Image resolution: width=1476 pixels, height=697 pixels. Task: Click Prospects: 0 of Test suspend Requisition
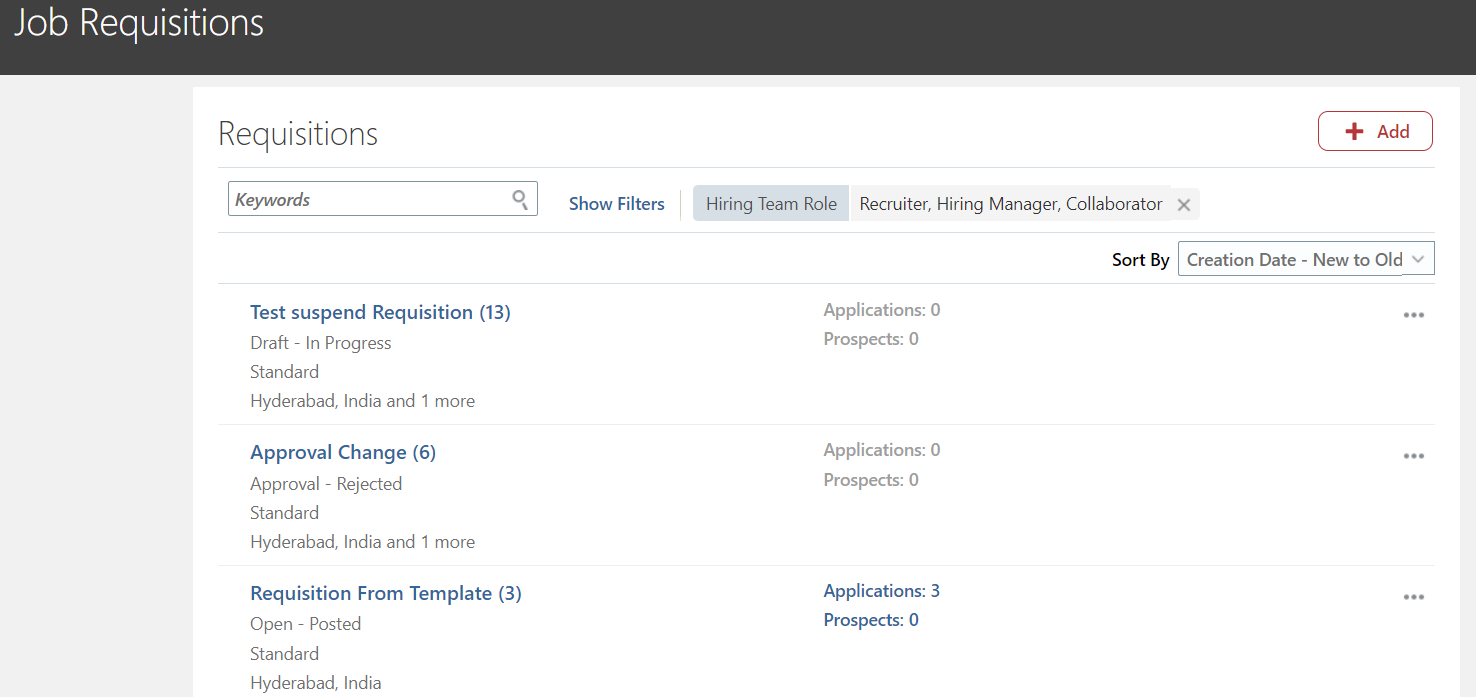(x=871, y=339)
